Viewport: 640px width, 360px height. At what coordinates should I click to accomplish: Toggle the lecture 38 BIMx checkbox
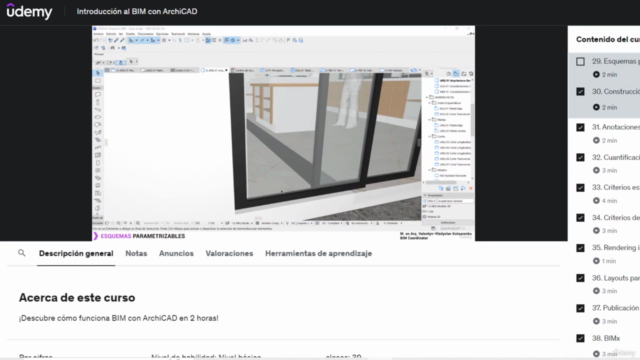580,338
